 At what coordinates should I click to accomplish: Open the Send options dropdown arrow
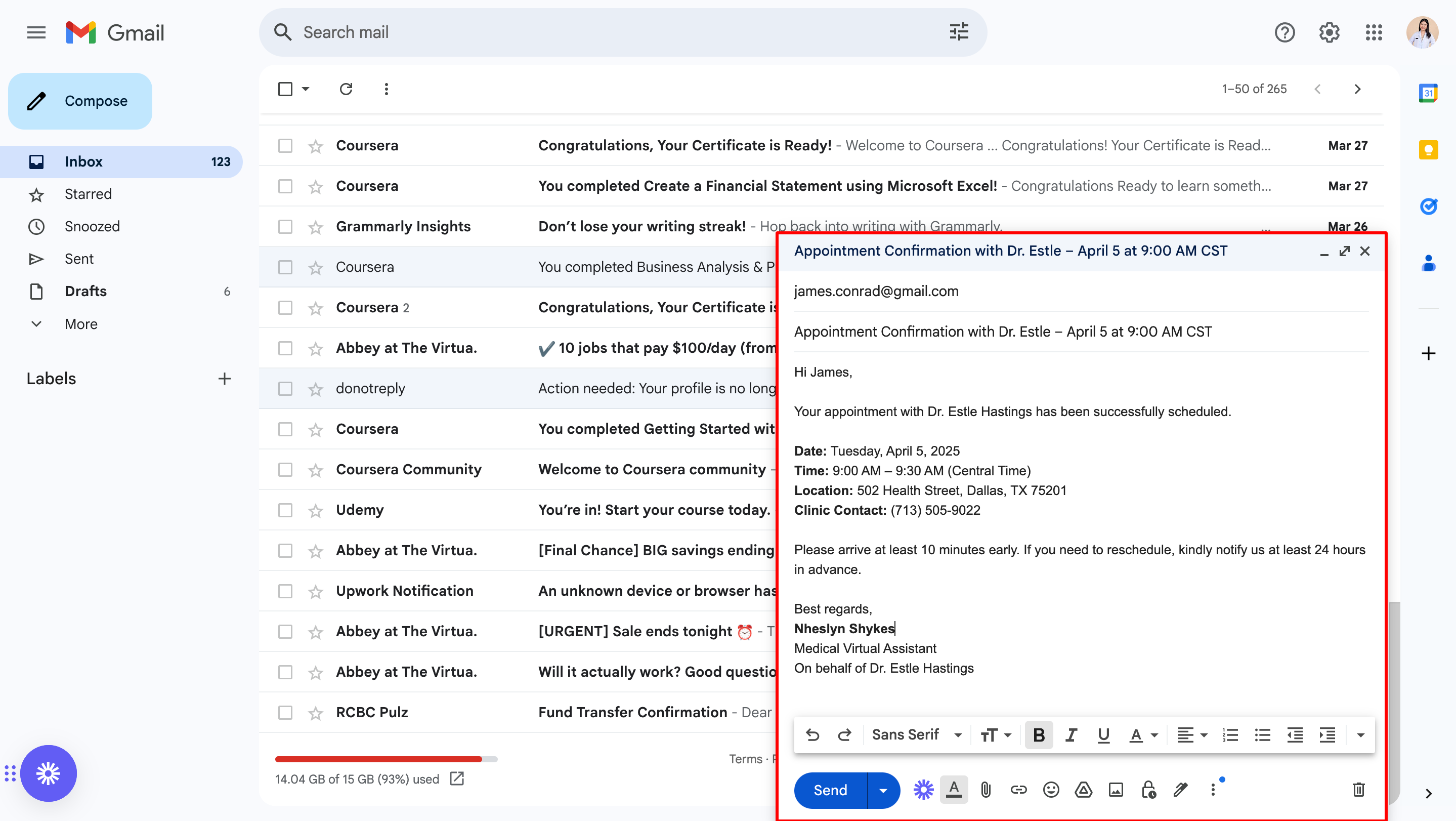click(x=883, y=790)
